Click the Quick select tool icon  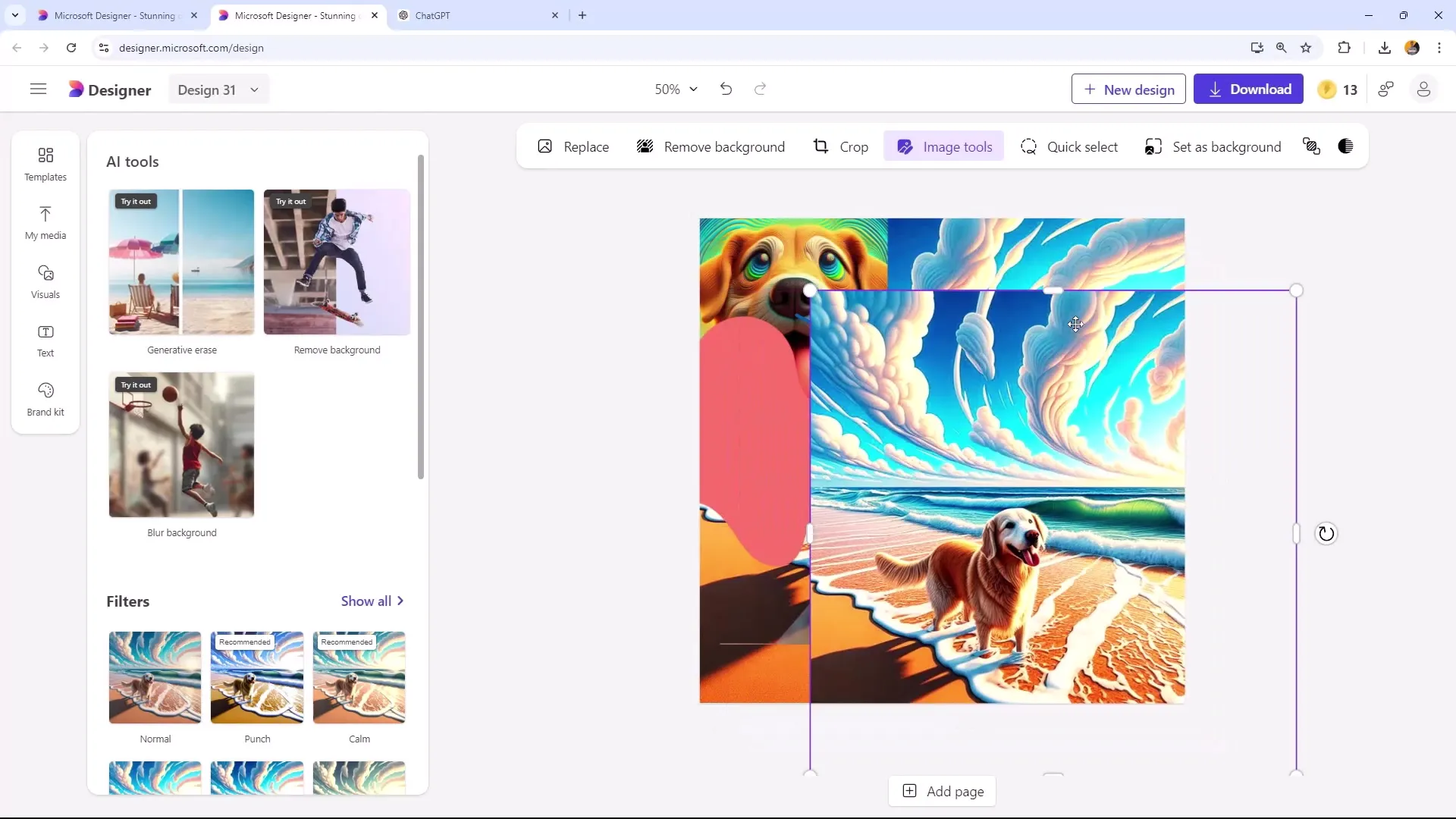click(1028, 147)
